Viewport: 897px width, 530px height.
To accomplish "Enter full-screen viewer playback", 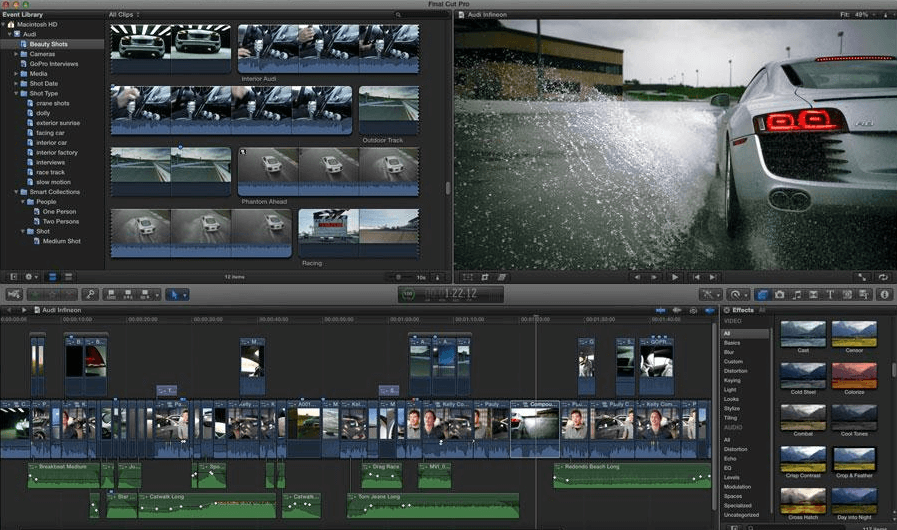I will pyautogui.click(x=862, y=277).
